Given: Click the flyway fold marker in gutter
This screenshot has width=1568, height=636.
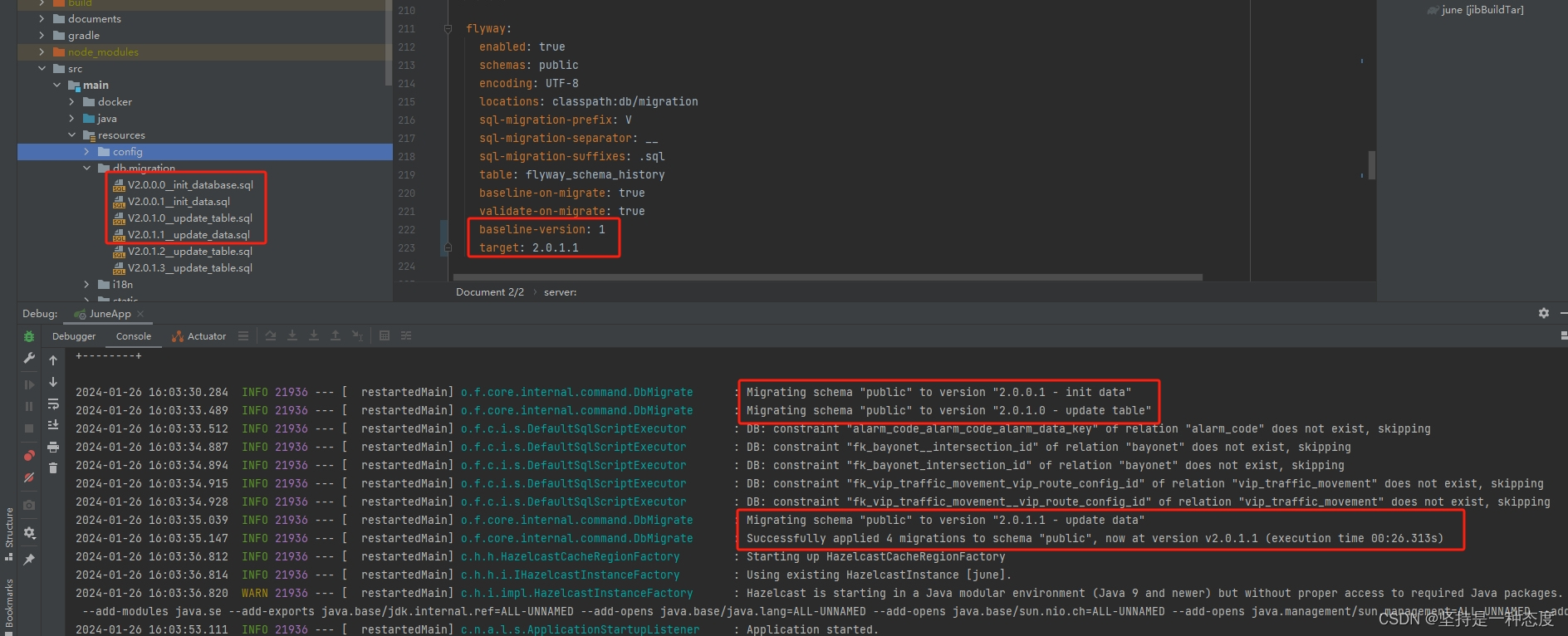Looking at the screenshot, I should [x=448, y=28].
